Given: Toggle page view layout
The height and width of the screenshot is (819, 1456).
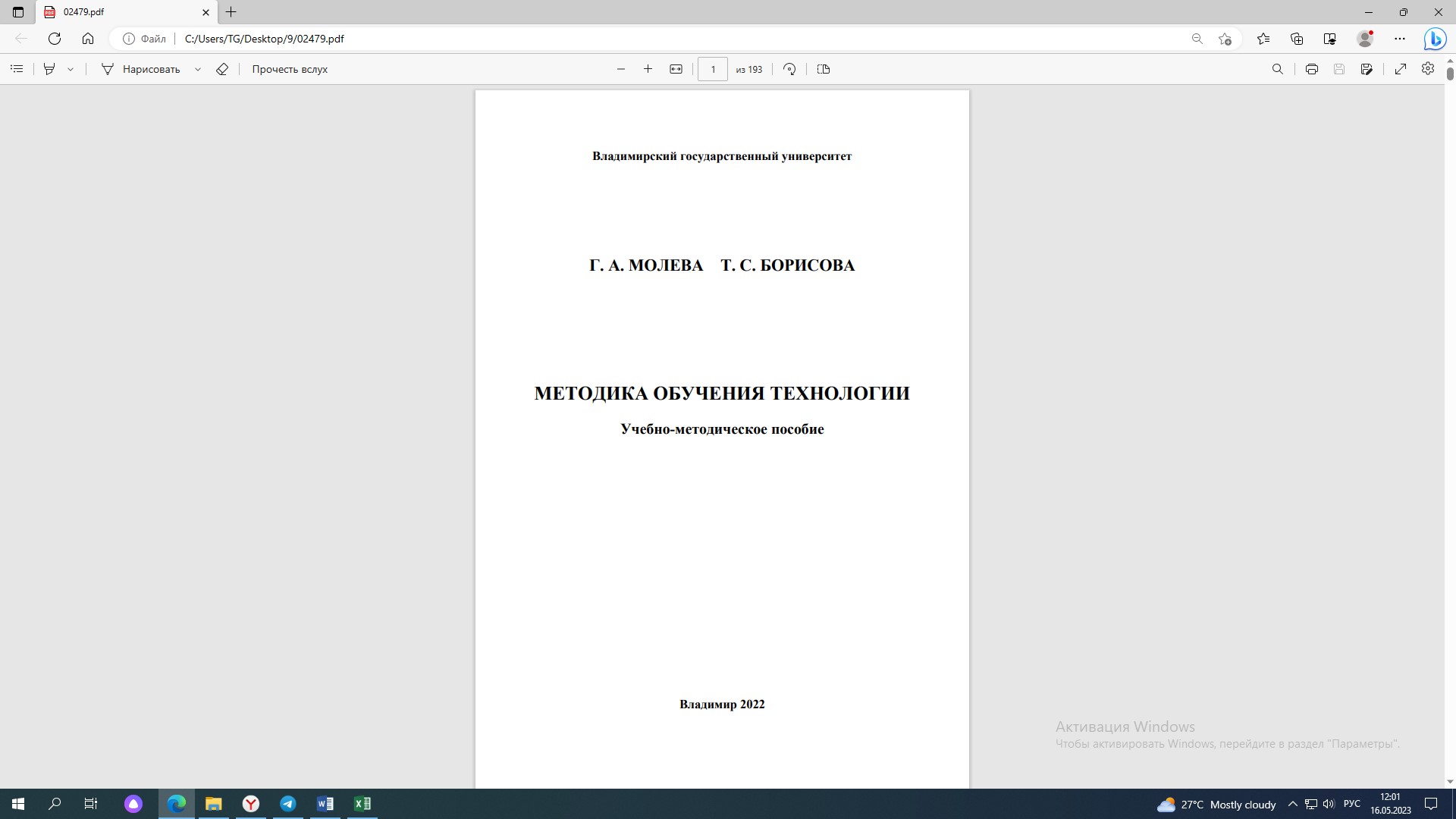Looking at the screenshot, I should click(x=824, y=69).
